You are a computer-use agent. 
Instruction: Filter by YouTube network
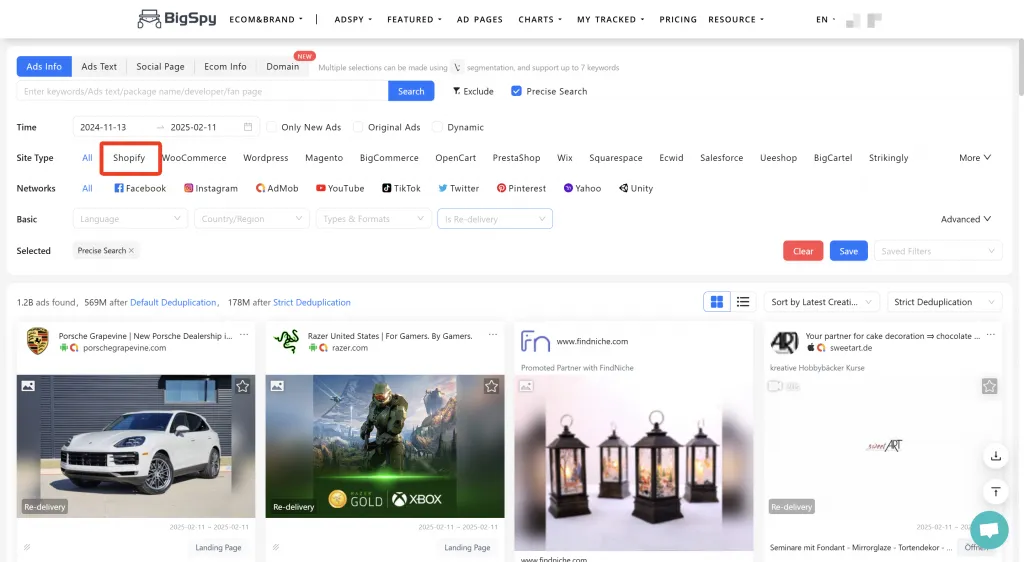click(x=340, y=188)
